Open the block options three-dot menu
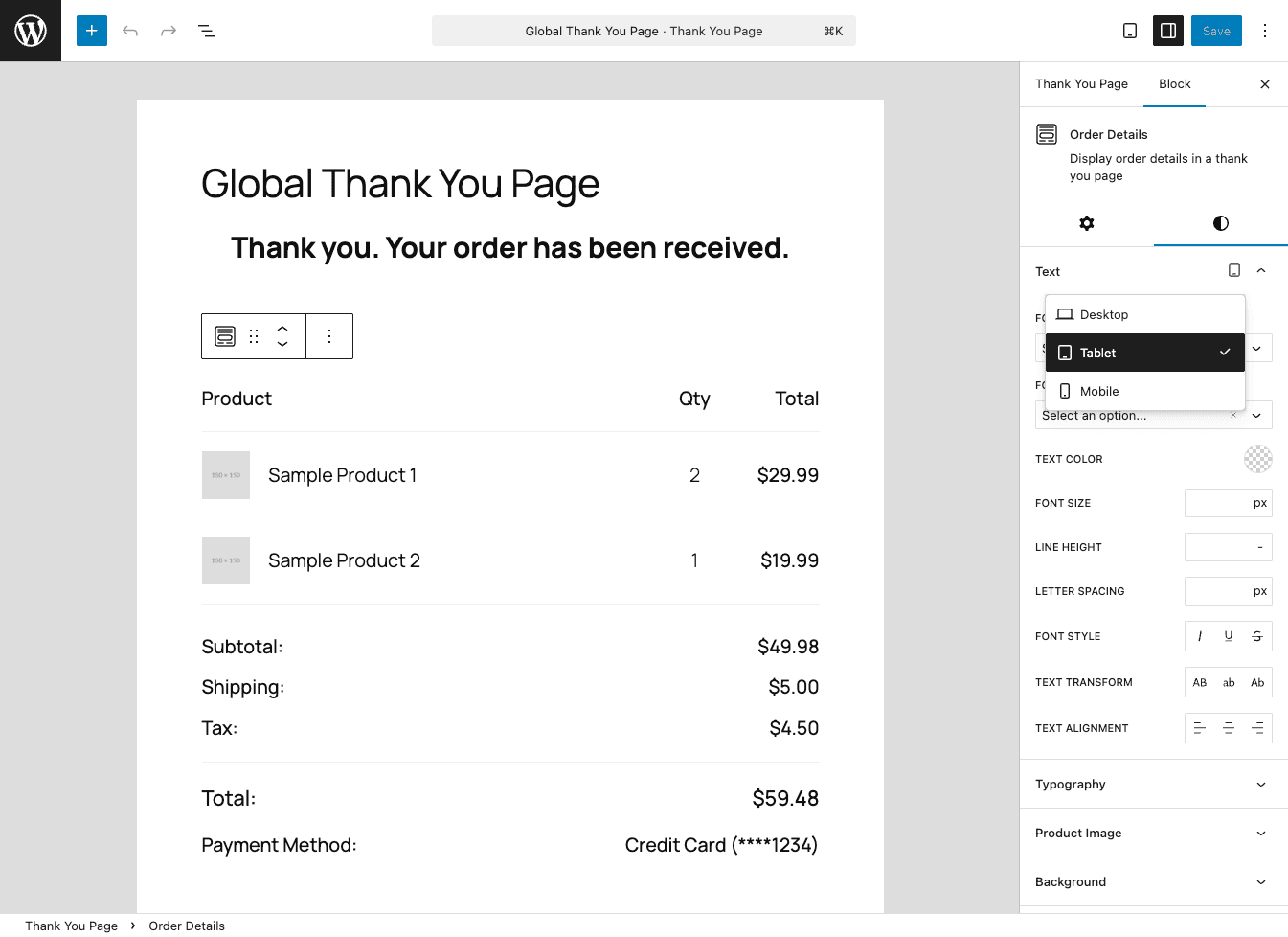The height and width of the screenshot is (937, 1288). tap(329, 336)
